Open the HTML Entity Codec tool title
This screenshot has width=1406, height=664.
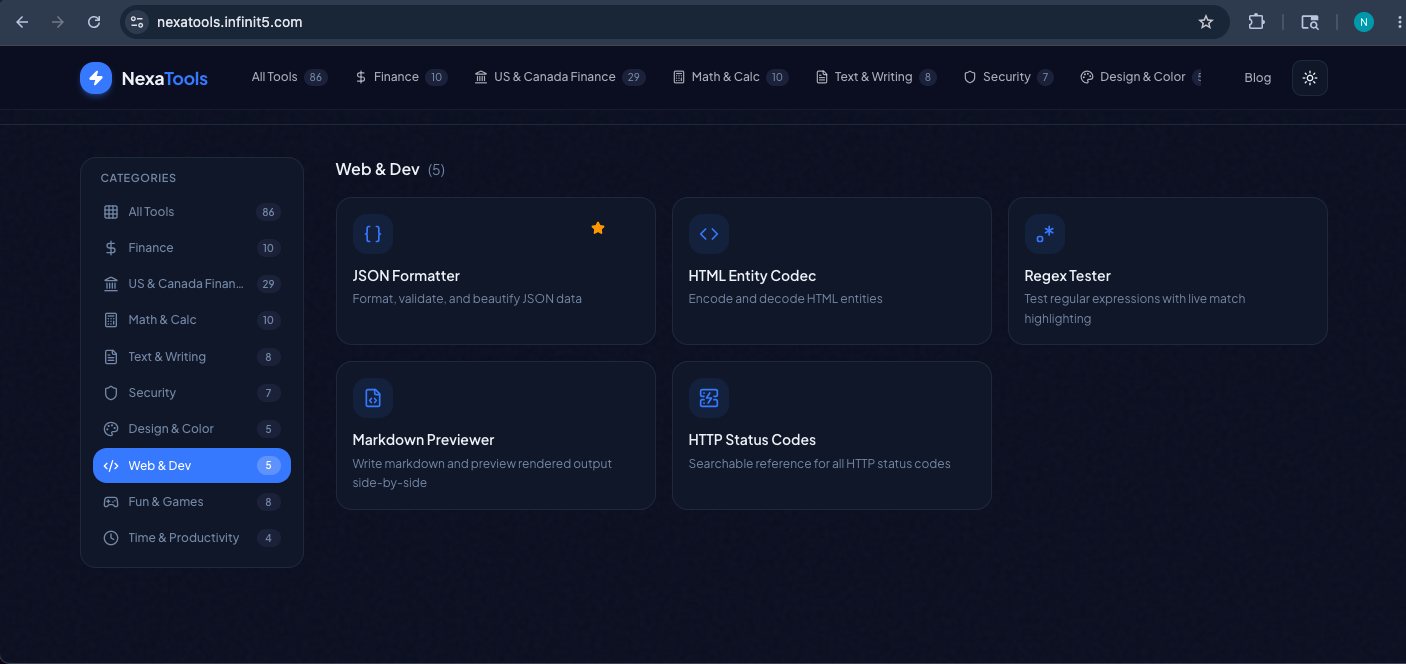(752, 276)
